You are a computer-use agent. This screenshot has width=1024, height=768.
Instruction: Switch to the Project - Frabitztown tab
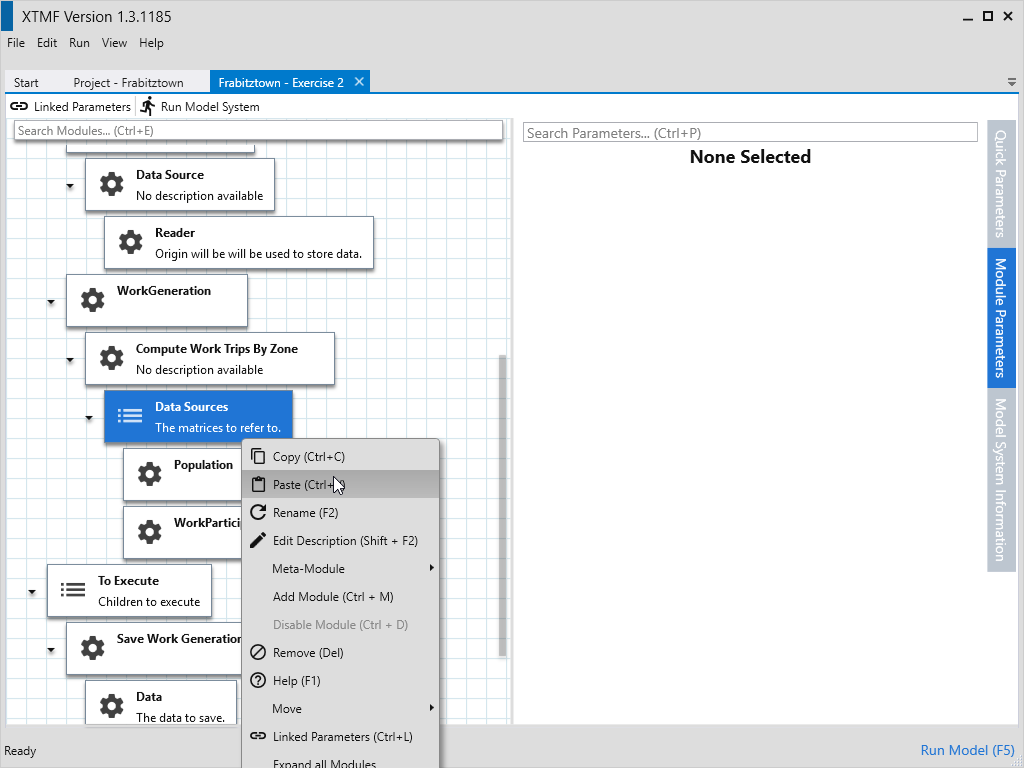[120, 82]
